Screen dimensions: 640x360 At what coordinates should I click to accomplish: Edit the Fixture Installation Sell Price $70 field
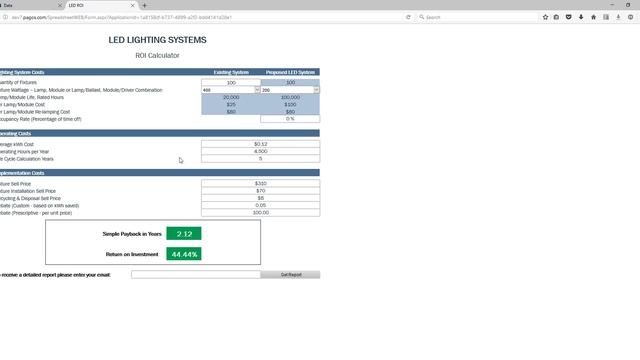[260, 191]
